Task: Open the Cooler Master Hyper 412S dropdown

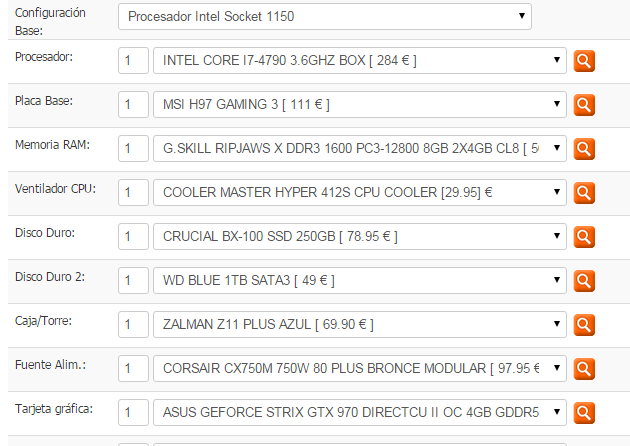Action: click(x=360, y=192)
